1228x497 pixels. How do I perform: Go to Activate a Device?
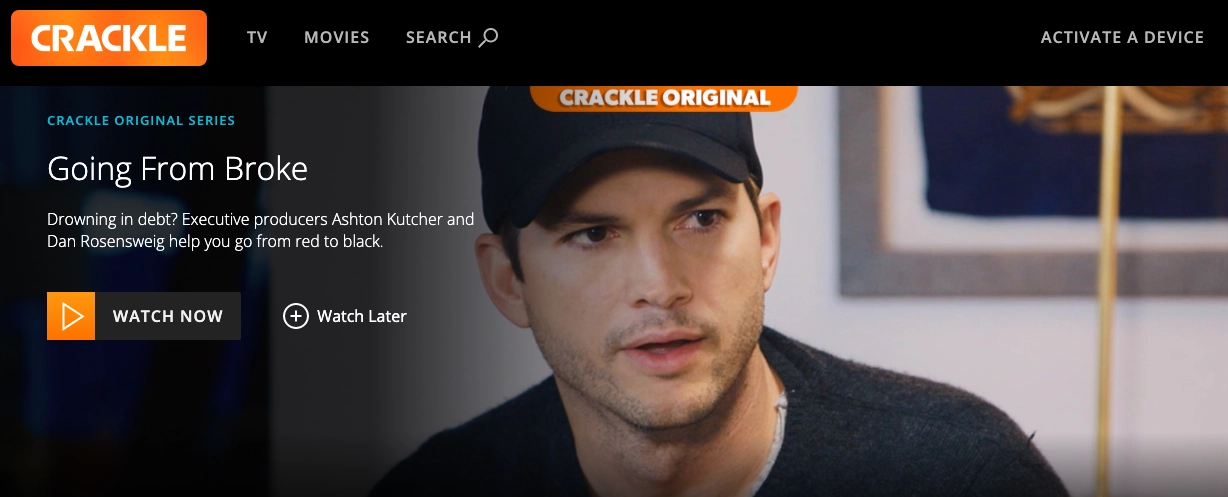pyautogui.click(x=1122, y=37)
